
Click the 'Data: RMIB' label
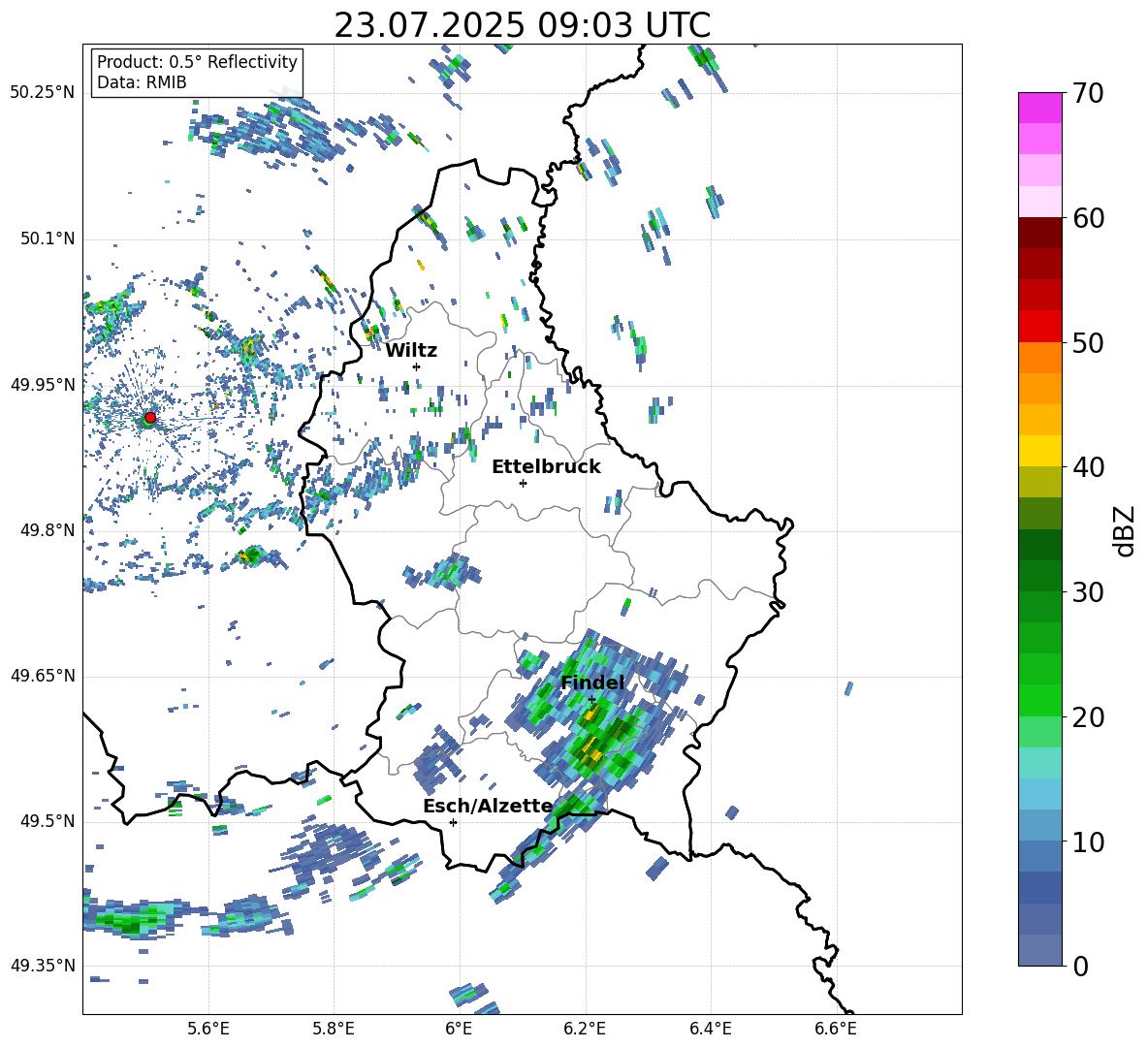pos(142,82)
